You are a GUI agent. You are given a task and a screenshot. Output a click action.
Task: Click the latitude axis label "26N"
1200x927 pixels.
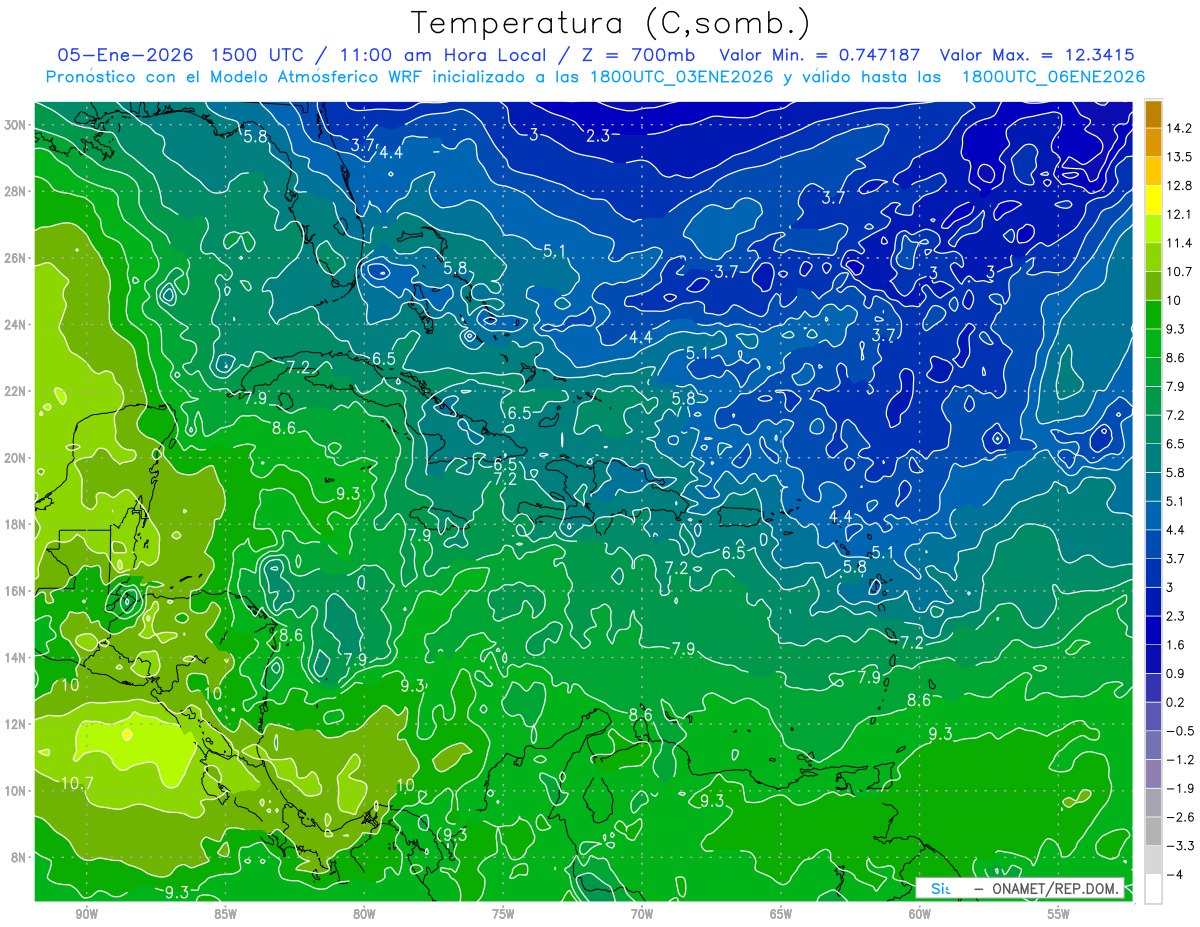[x=17, y=258]
